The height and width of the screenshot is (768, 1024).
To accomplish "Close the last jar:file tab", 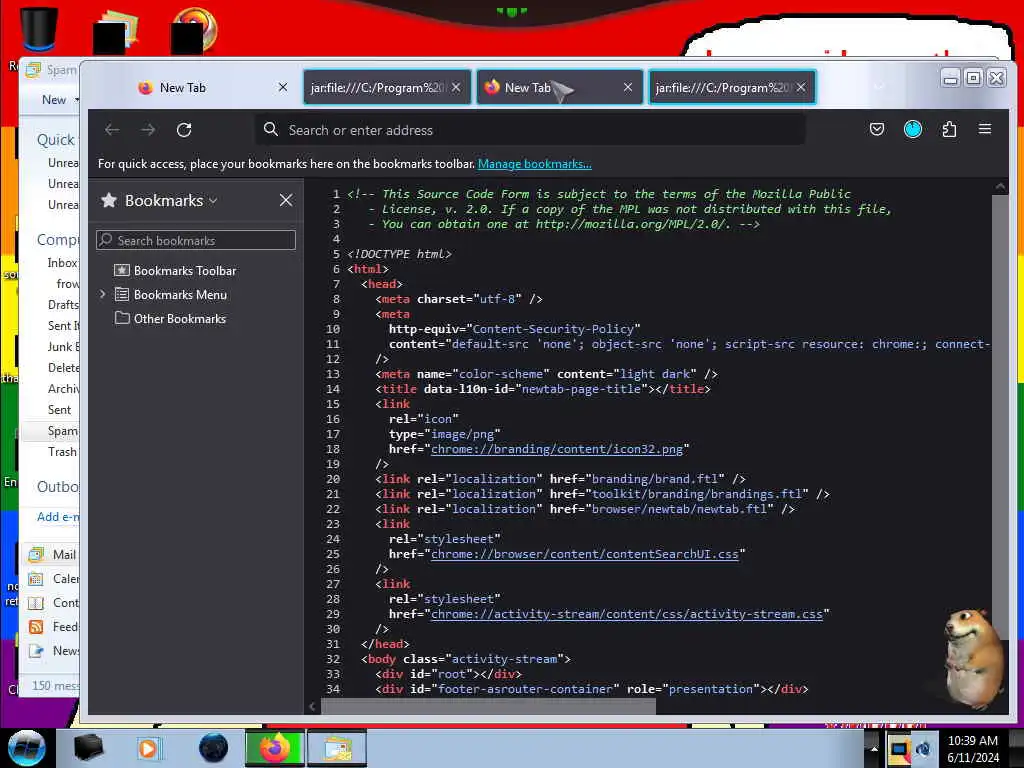I will 801,87.
